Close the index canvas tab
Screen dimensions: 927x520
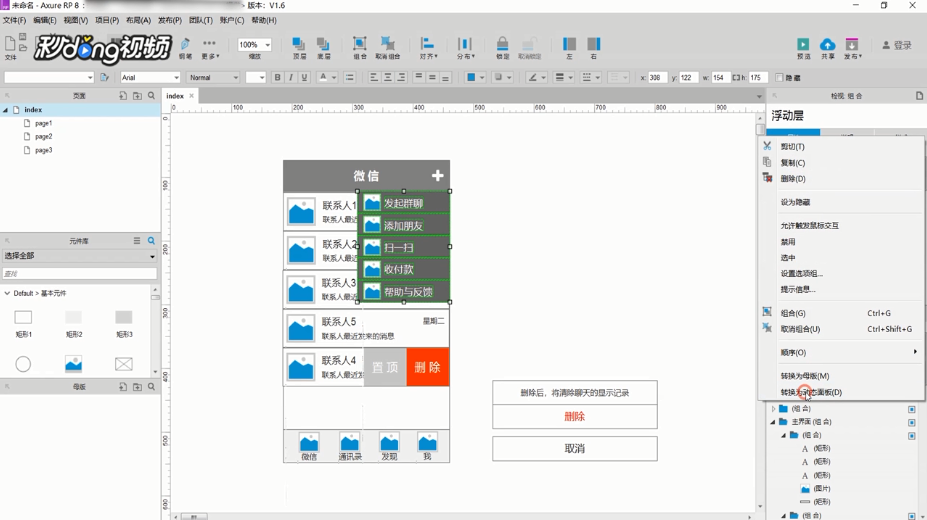(192, 96)
